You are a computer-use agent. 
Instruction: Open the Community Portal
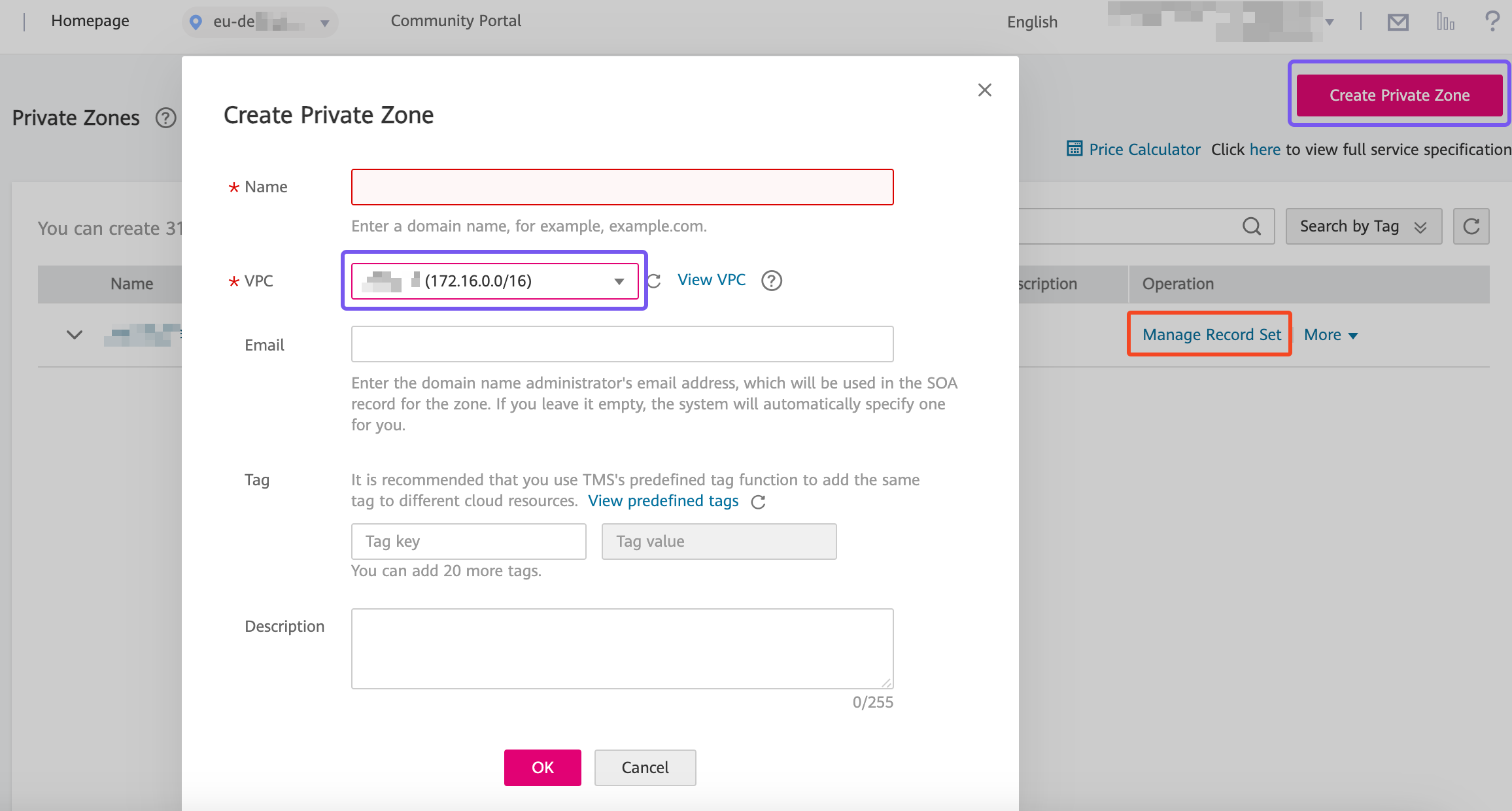click(456, 21)
